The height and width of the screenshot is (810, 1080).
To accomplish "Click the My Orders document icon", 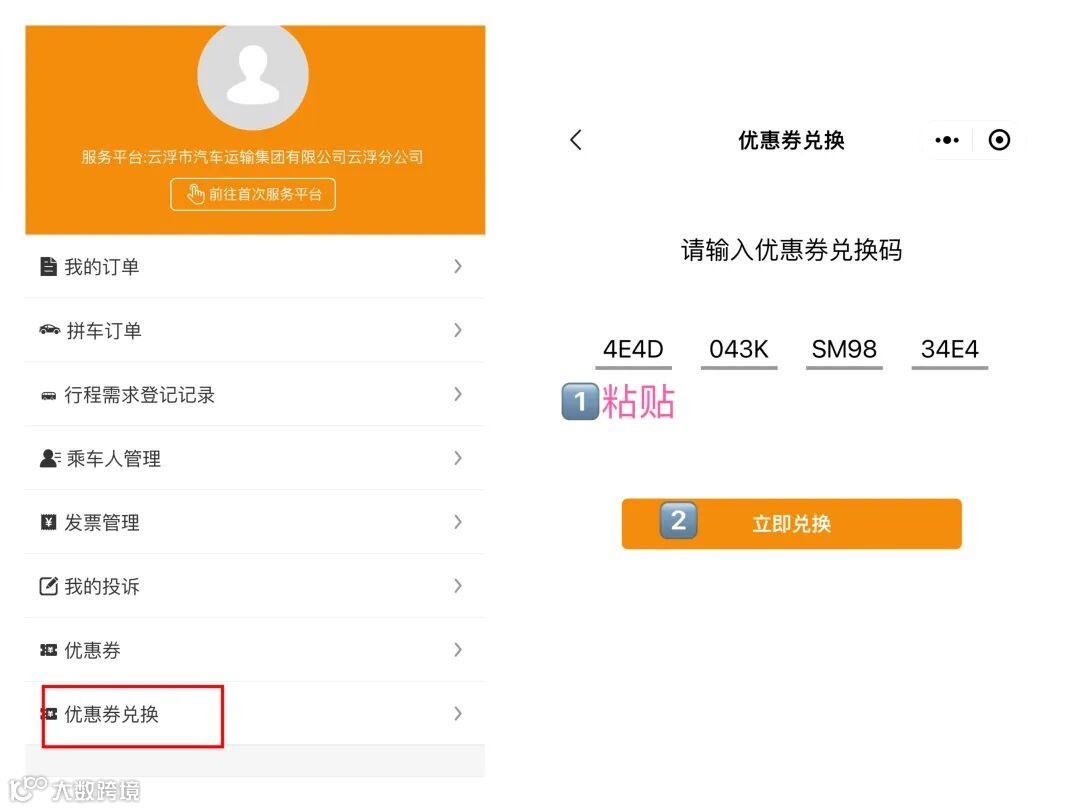I will [x=48, y=267].
